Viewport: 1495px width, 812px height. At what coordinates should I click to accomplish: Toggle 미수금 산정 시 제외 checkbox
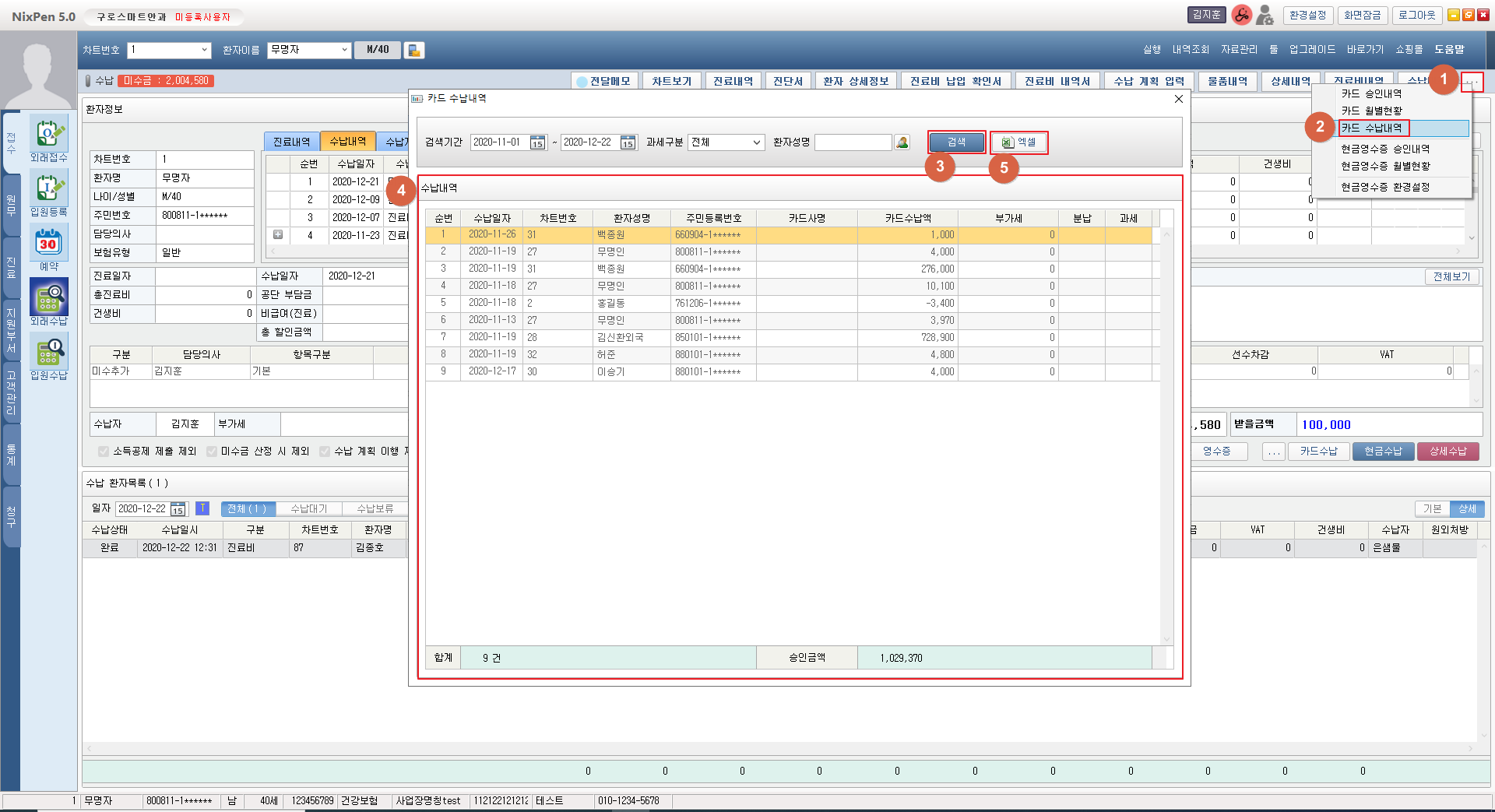pyautogui.click(x=212, y=452)
